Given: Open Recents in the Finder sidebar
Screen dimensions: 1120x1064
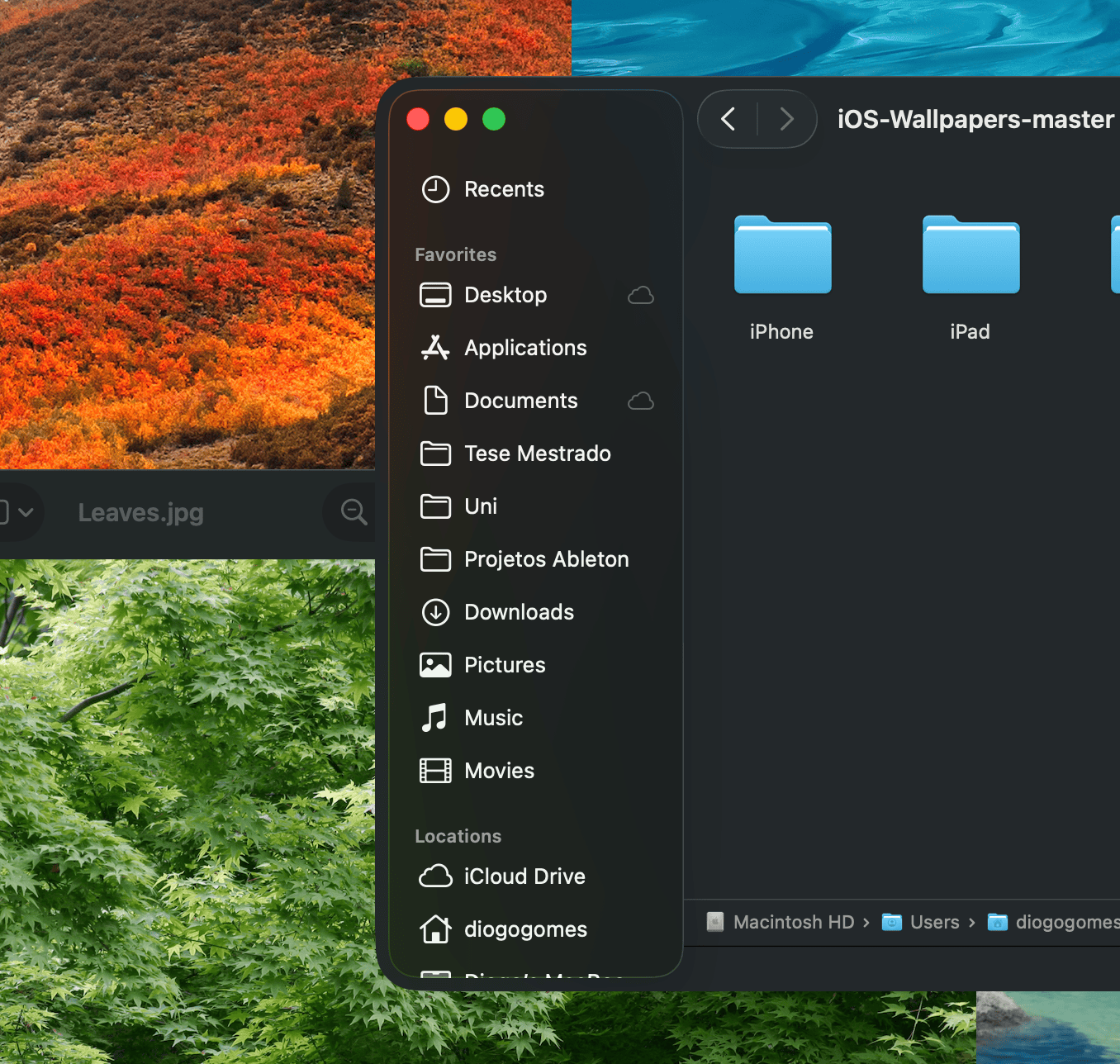Looking at the screenshot, I should point(503,189).
